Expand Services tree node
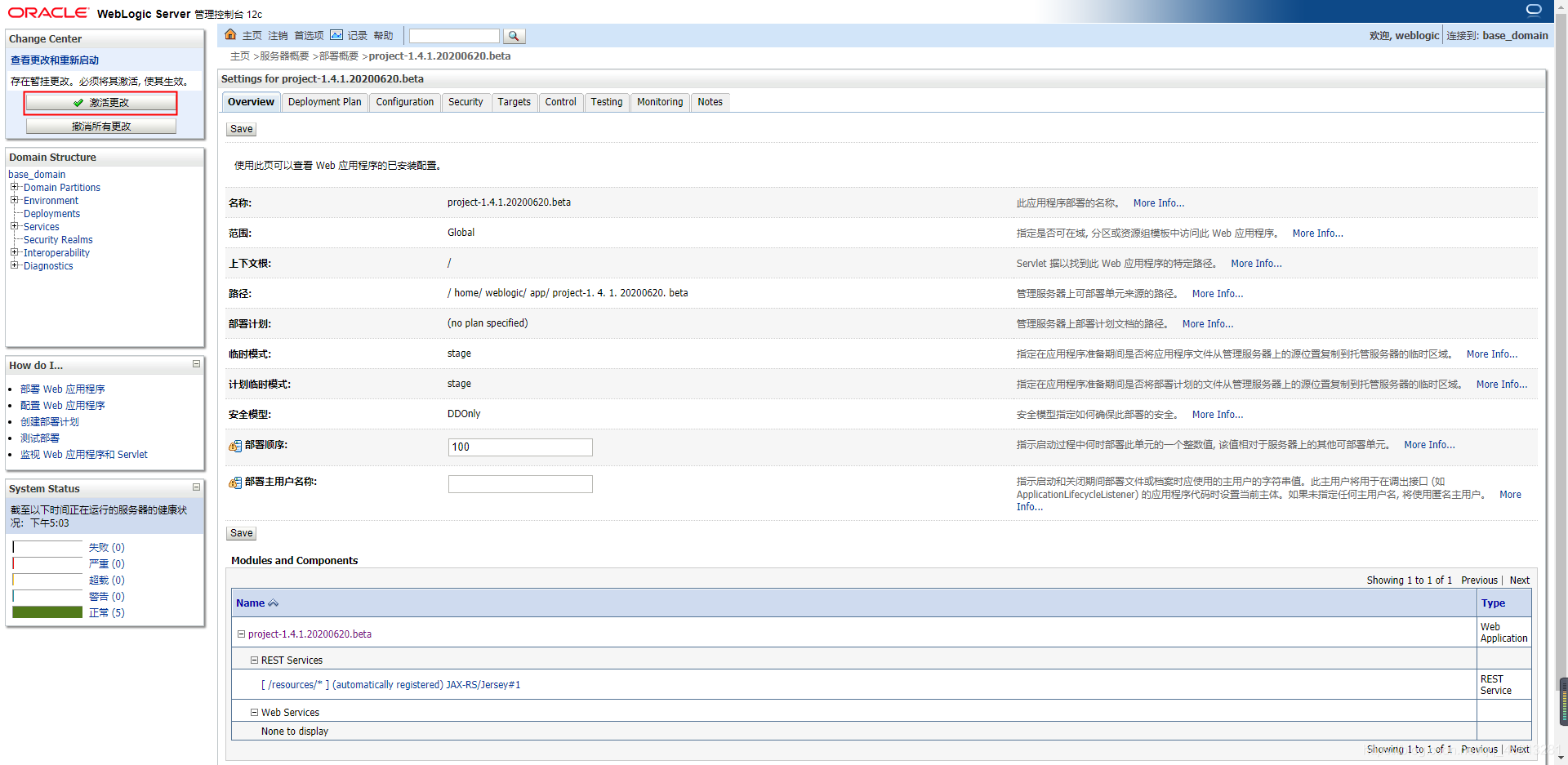 pos(14,226)
